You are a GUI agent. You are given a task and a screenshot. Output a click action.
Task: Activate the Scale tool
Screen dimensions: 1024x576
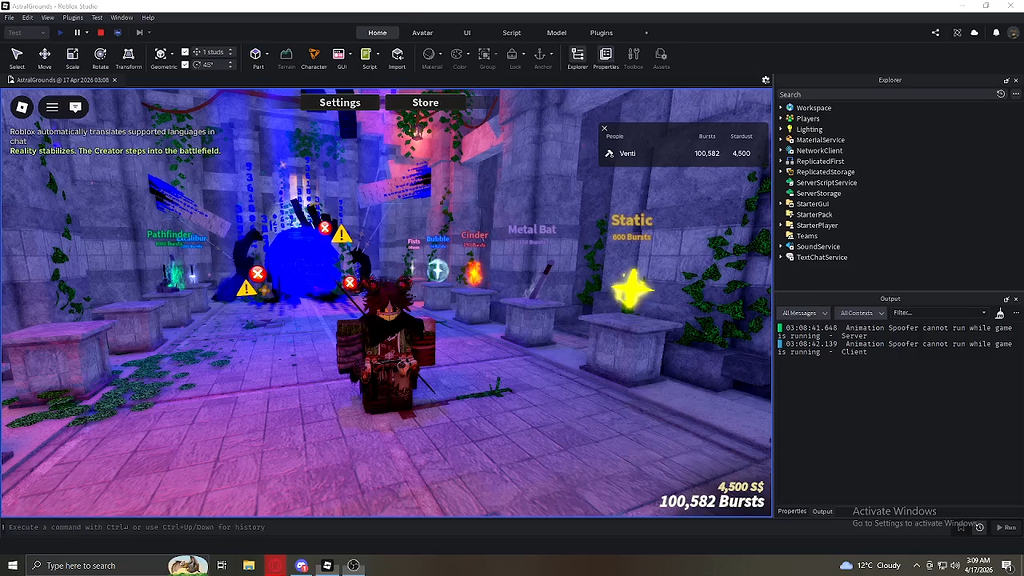pos(72,57)
